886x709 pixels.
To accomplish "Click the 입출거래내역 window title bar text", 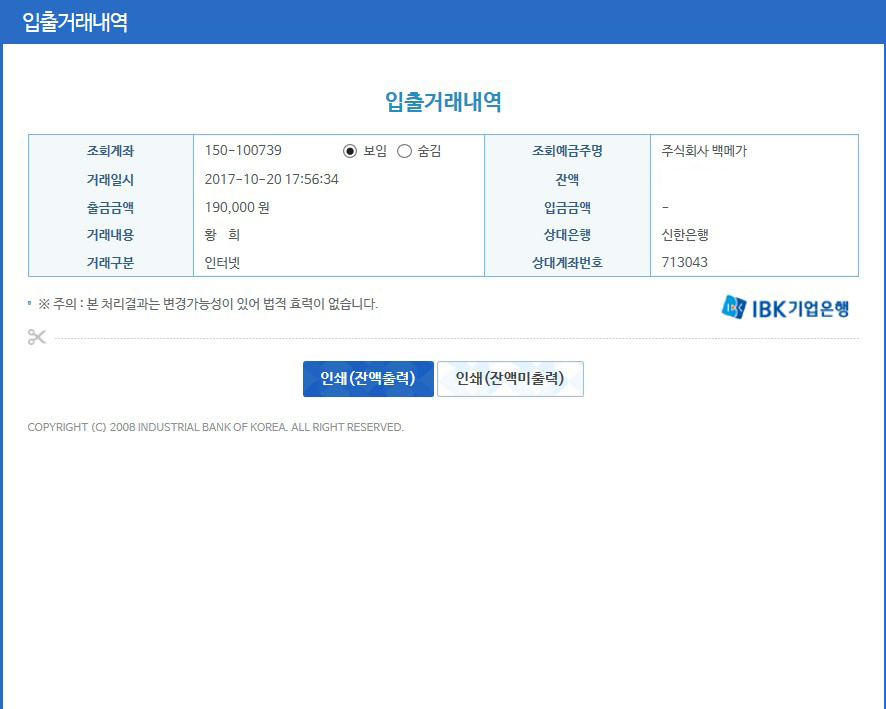I will pyautogui.click(x=75, y=22).
